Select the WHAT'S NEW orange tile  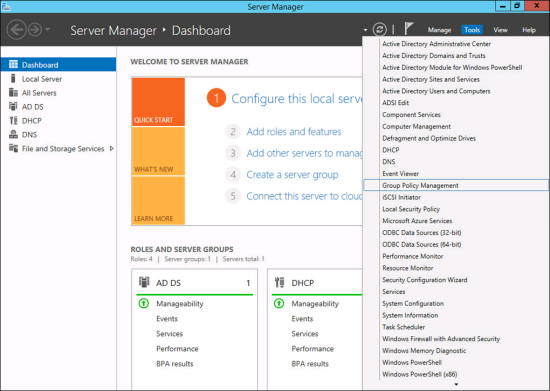click(x=159, y=151)
